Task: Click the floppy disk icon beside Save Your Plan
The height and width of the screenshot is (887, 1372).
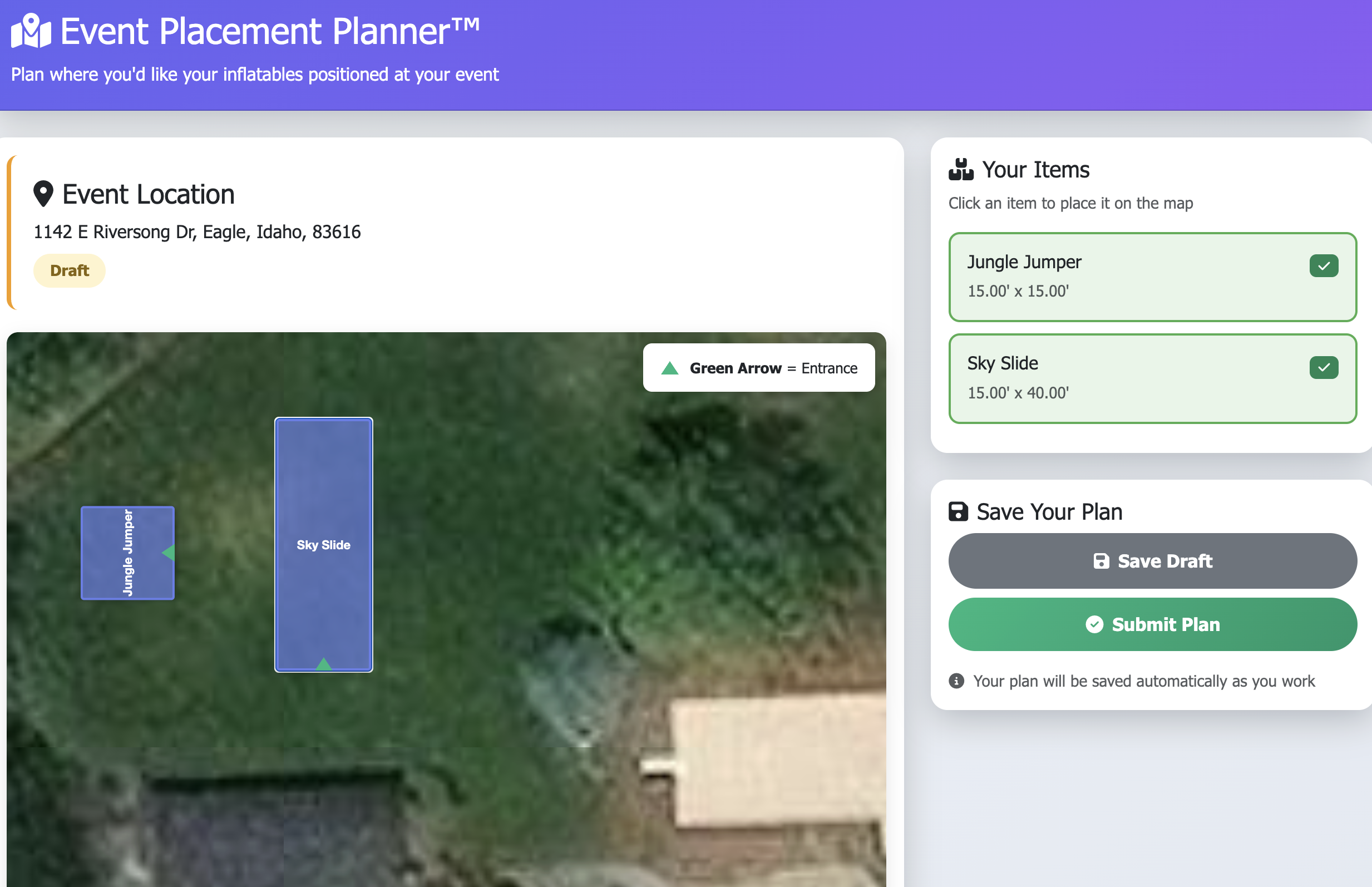Action: tap(958, 510)
